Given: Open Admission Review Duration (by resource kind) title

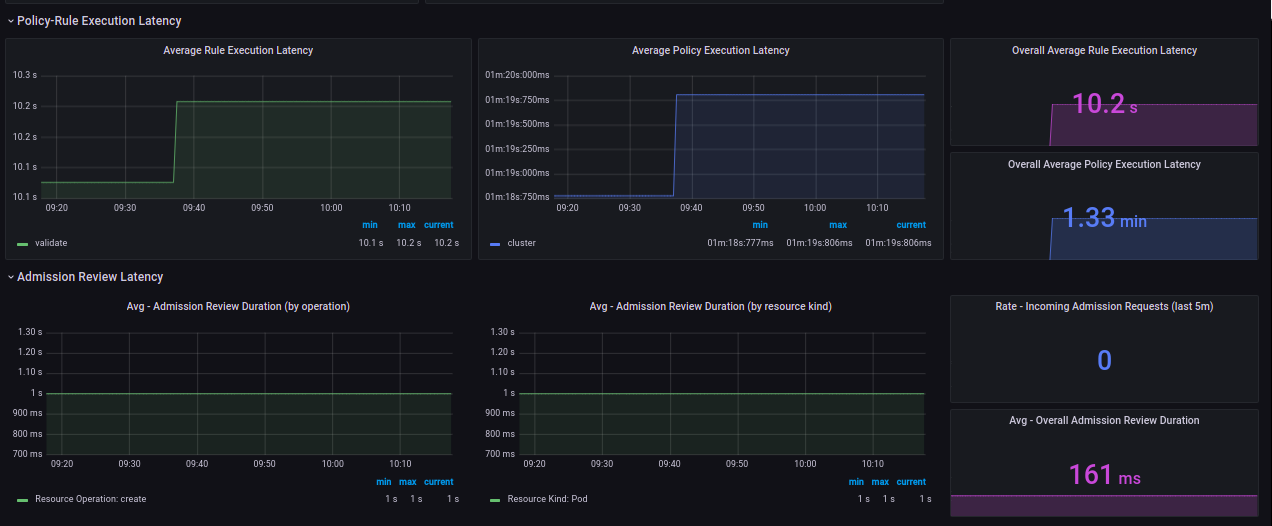Looking at the screenshot, I should [x=711, y=306].
